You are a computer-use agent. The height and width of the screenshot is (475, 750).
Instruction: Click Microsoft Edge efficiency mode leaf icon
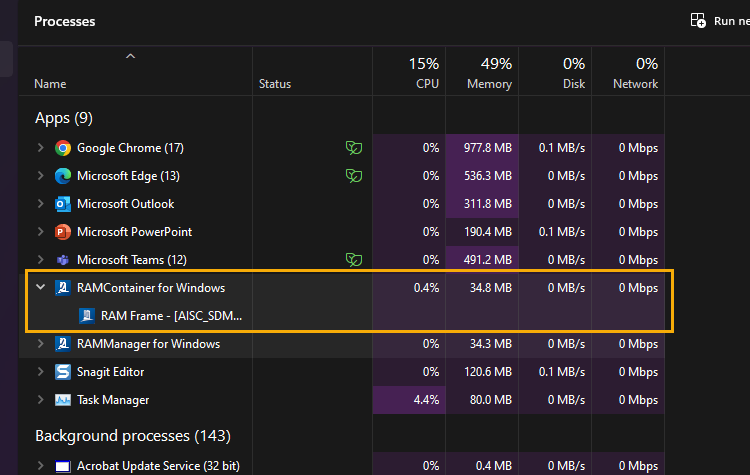(x=353, y=176)
